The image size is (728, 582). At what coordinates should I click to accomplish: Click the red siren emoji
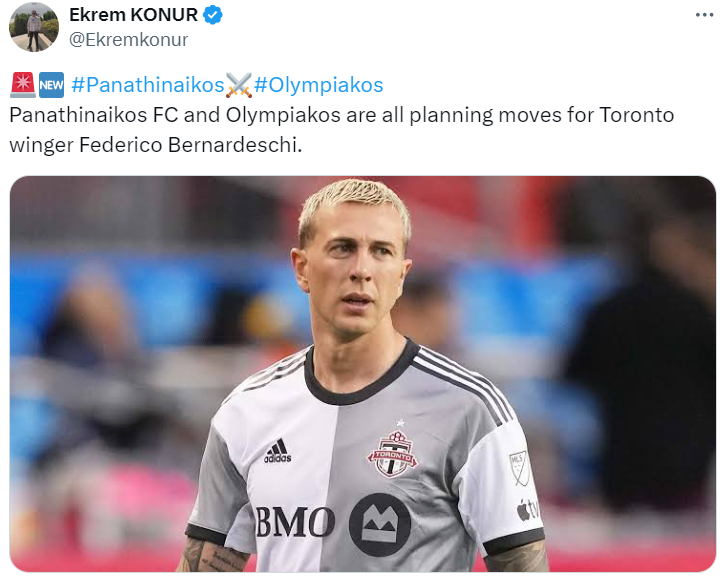coord(23,85)
